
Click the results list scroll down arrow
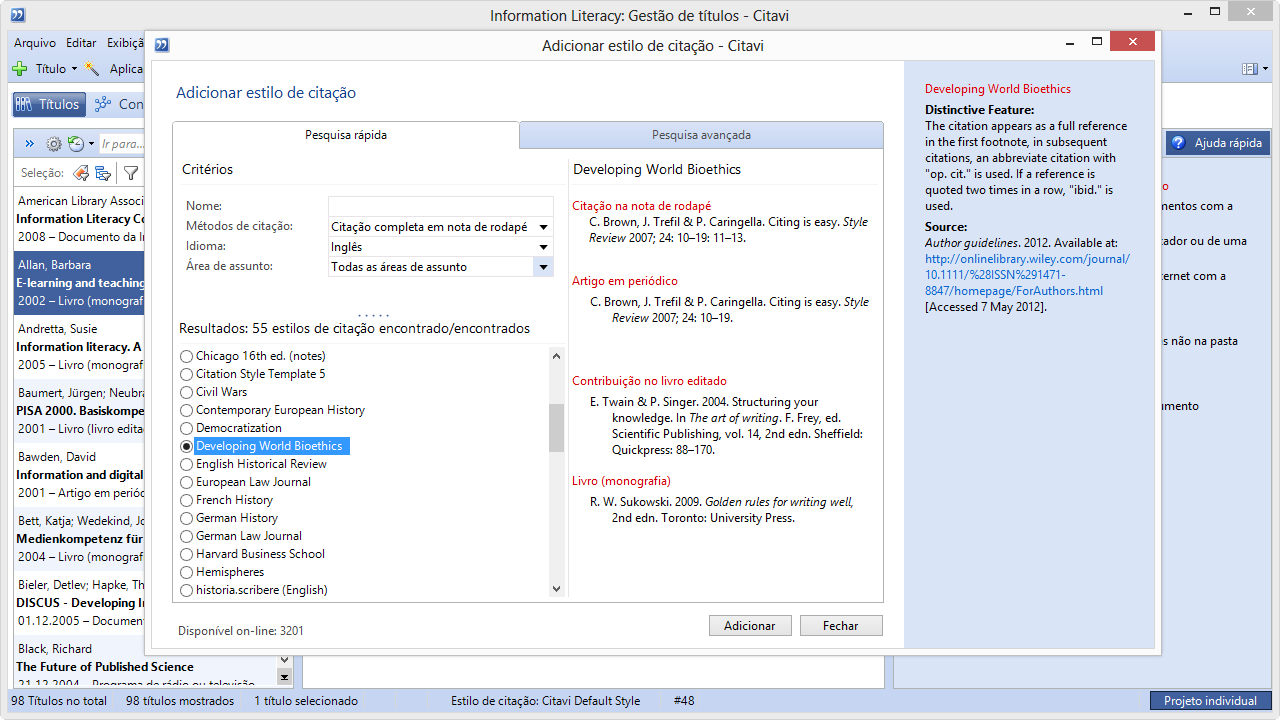point(557,589)
